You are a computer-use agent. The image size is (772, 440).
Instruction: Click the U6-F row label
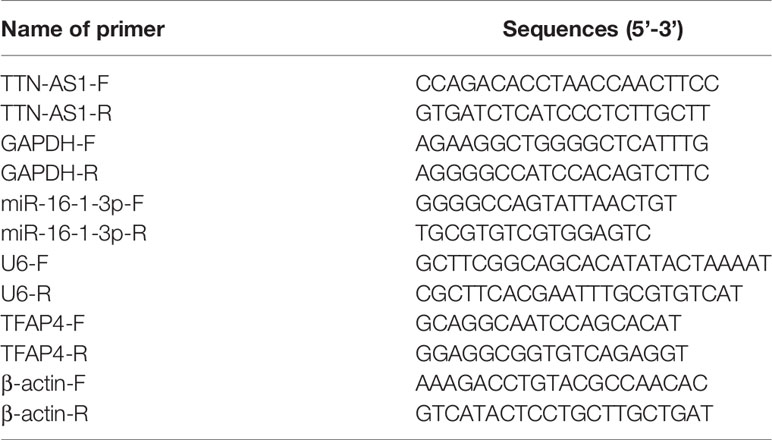pos(25,263)
